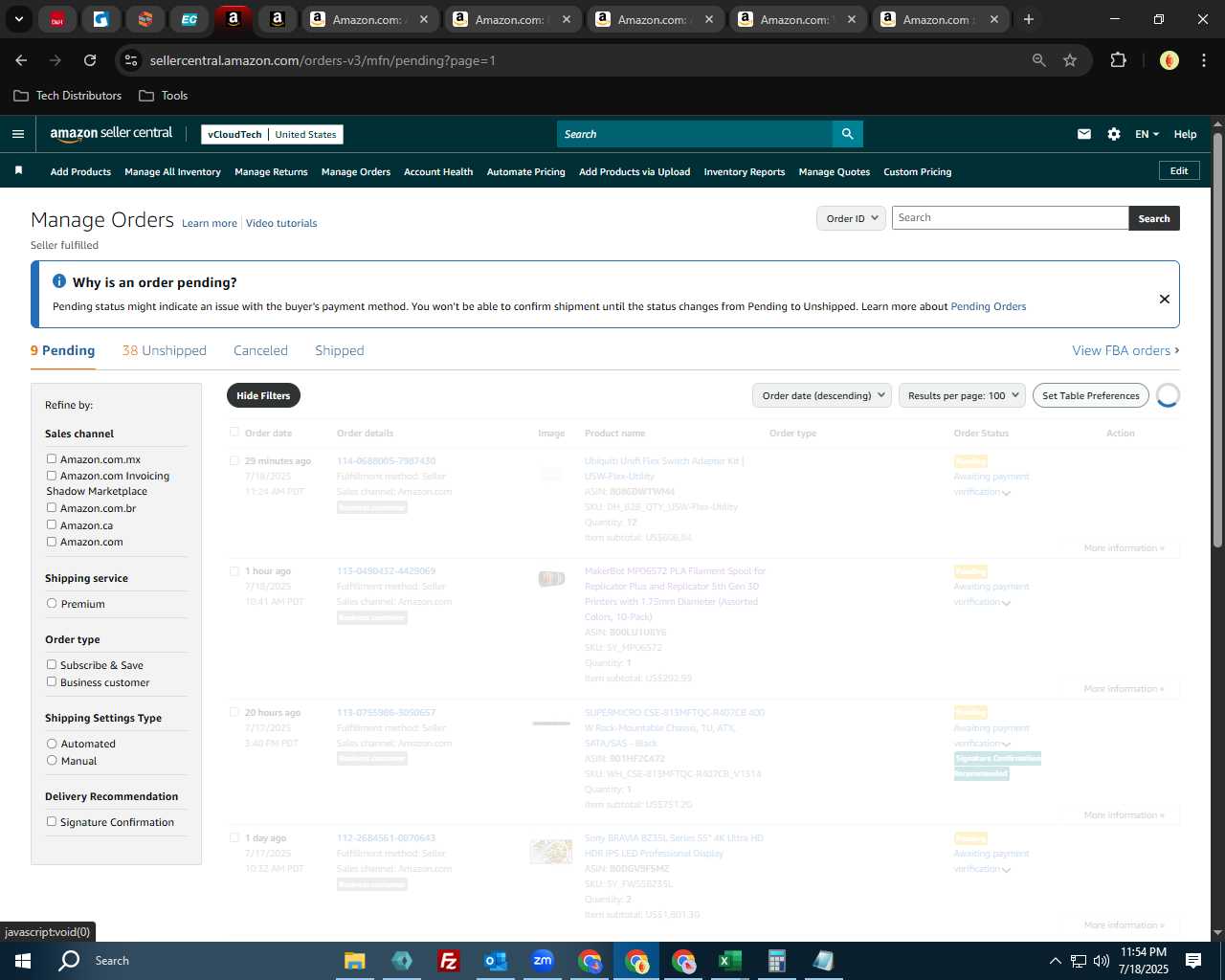The width and height of the screenshot is (1225, 980).
Task: Open Account Health in nav bar
Action: (438, 172)
